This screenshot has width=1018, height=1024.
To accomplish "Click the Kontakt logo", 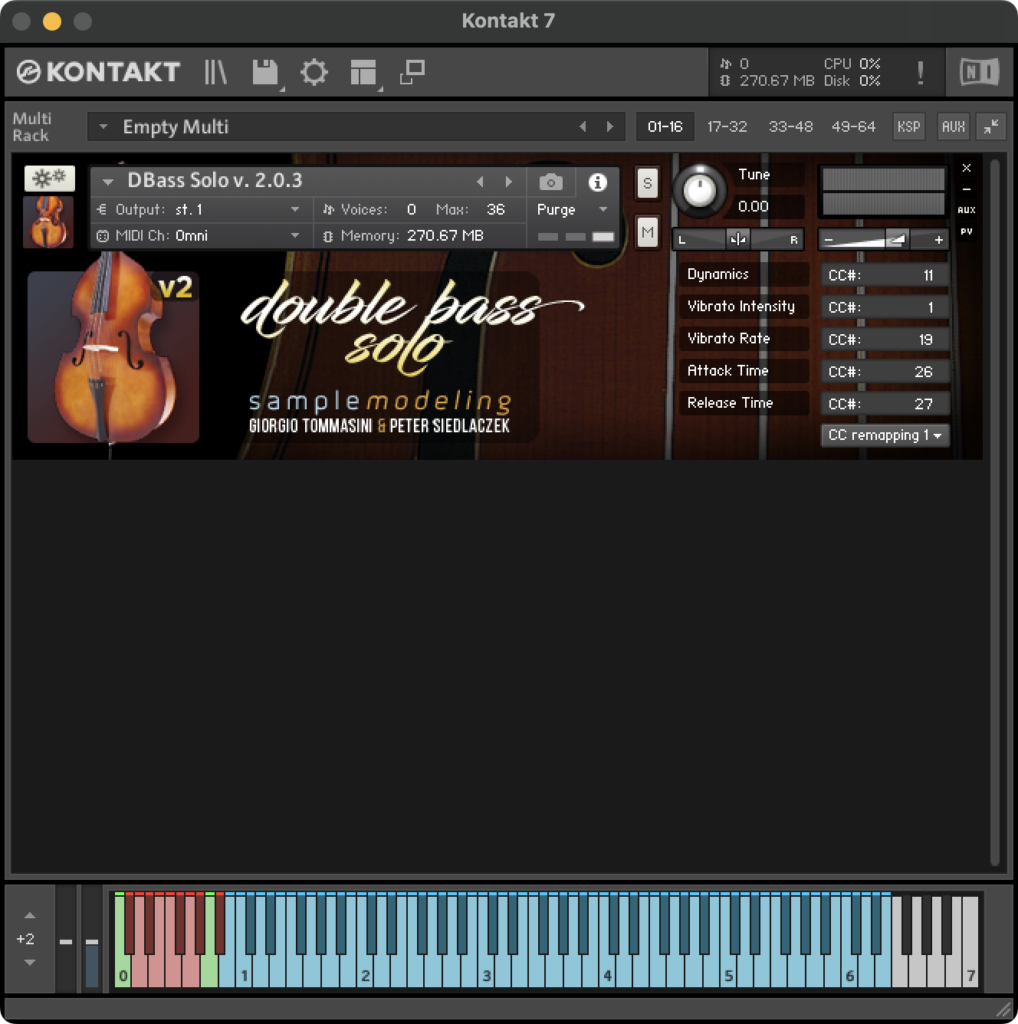I will tap(98, 72).
